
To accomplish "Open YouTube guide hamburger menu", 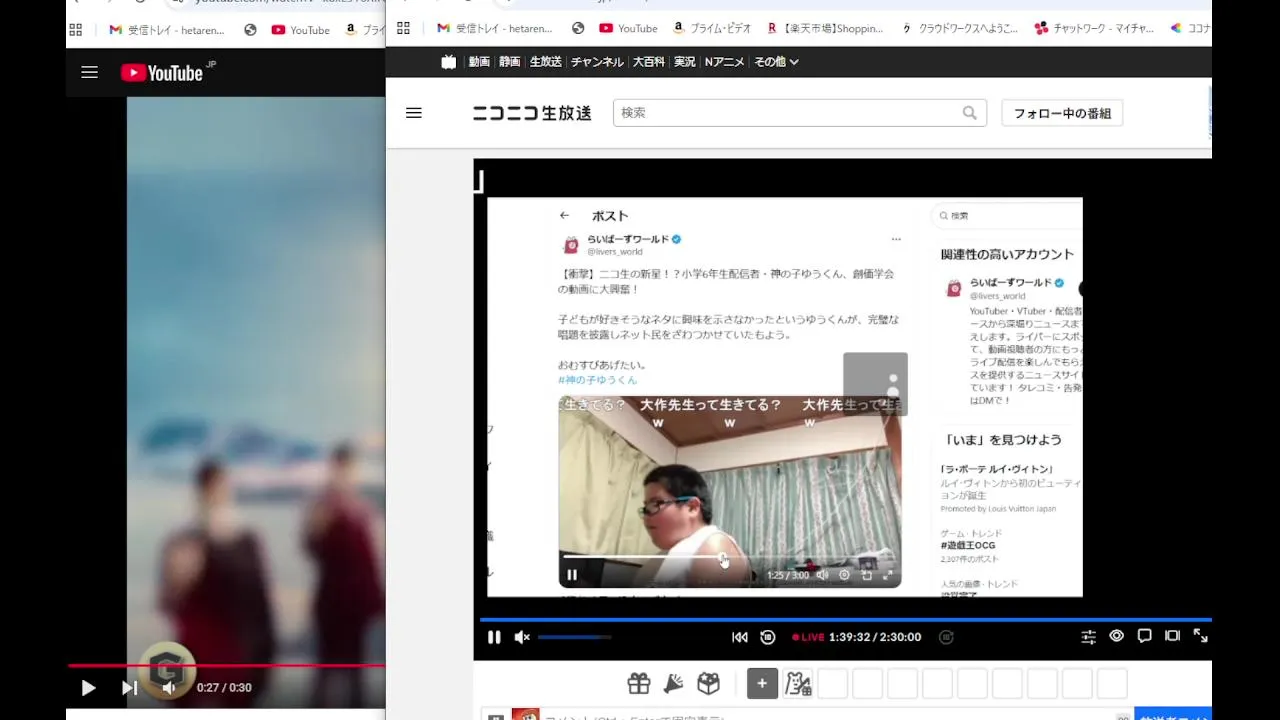I will click(90, 72).
